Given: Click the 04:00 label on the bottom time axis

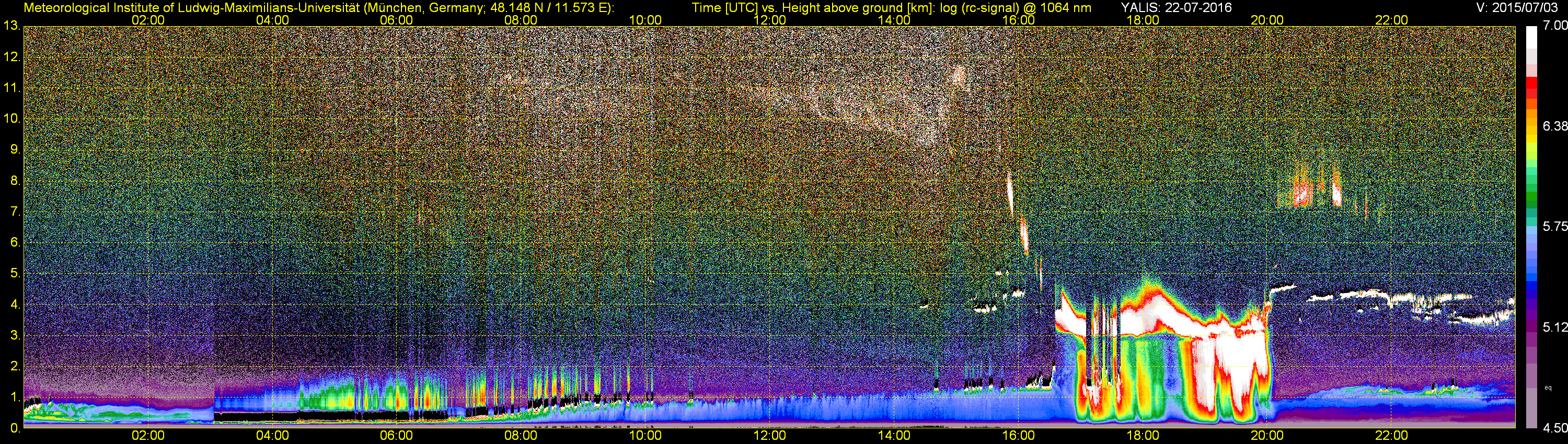Looking at the screenshot, I should (x=272, y=436).
